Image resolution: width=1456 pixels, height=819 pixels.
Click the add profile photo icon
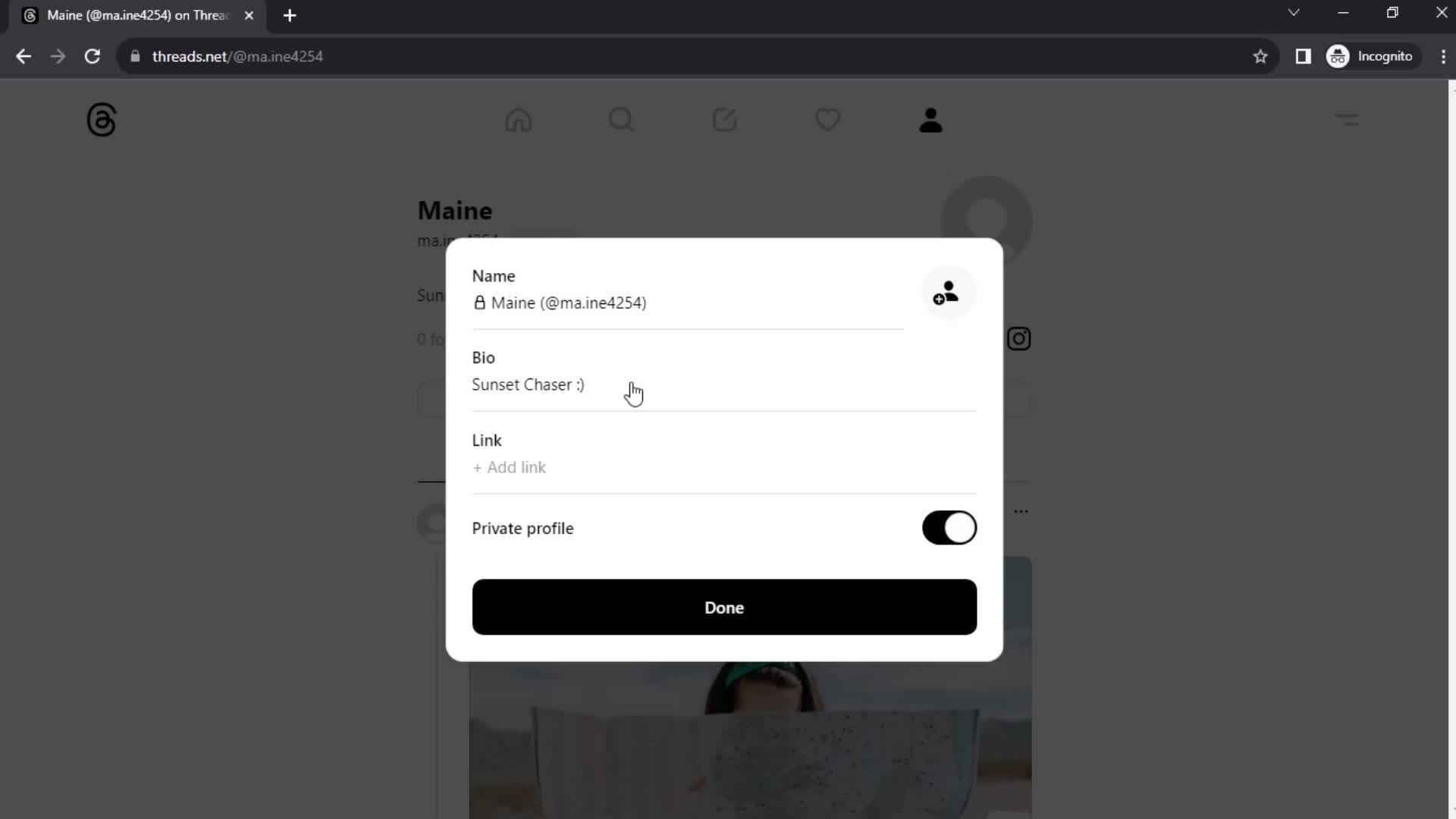(946, 293)
